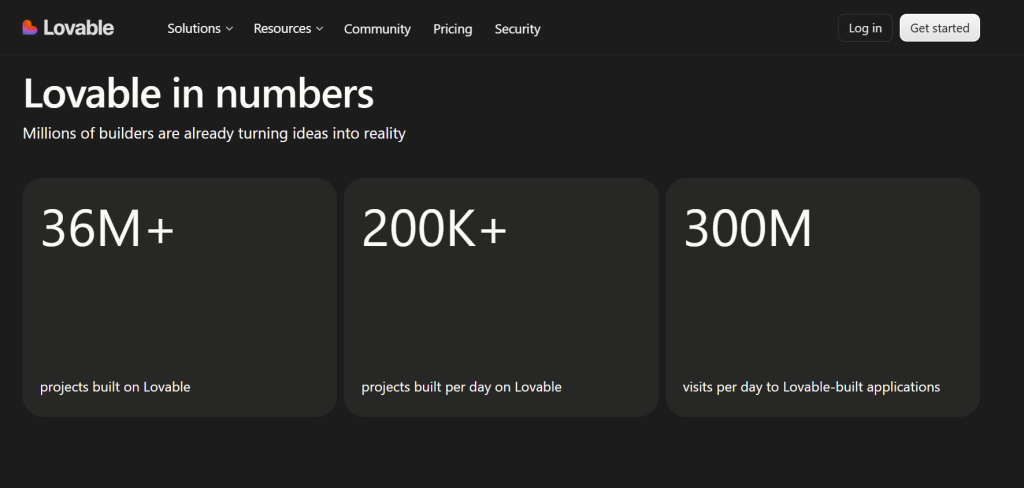Click the 200K+ statistic number
Viewport: 1024px width, 488px height.
coord(434,229)
